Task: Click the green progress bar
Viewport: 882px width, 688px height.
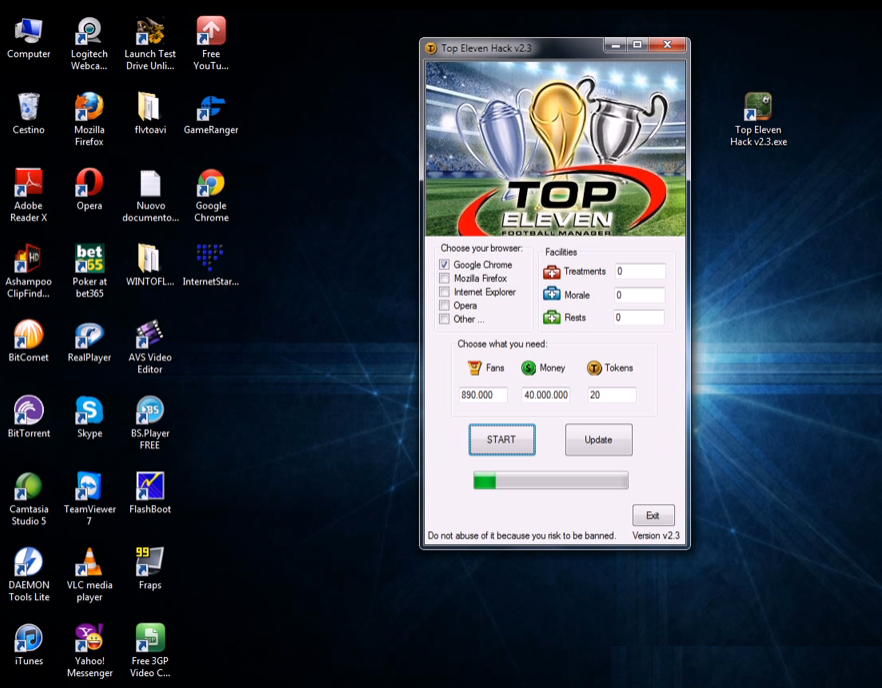Action: [x=550, y=480]
